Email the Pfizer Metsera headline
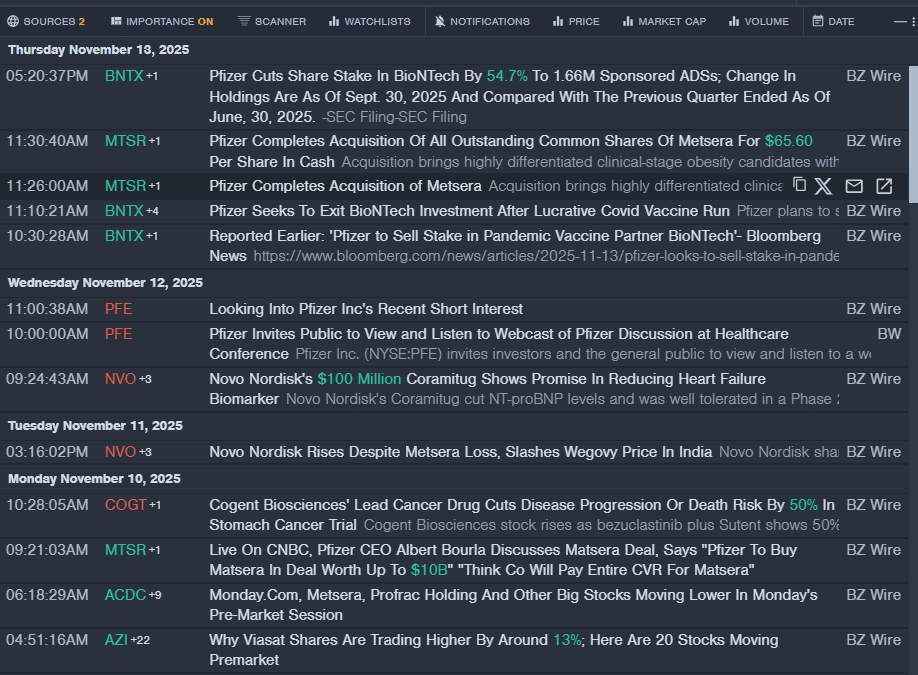The height and width of the screenshot is (675, 918). (x=854, y=186)
